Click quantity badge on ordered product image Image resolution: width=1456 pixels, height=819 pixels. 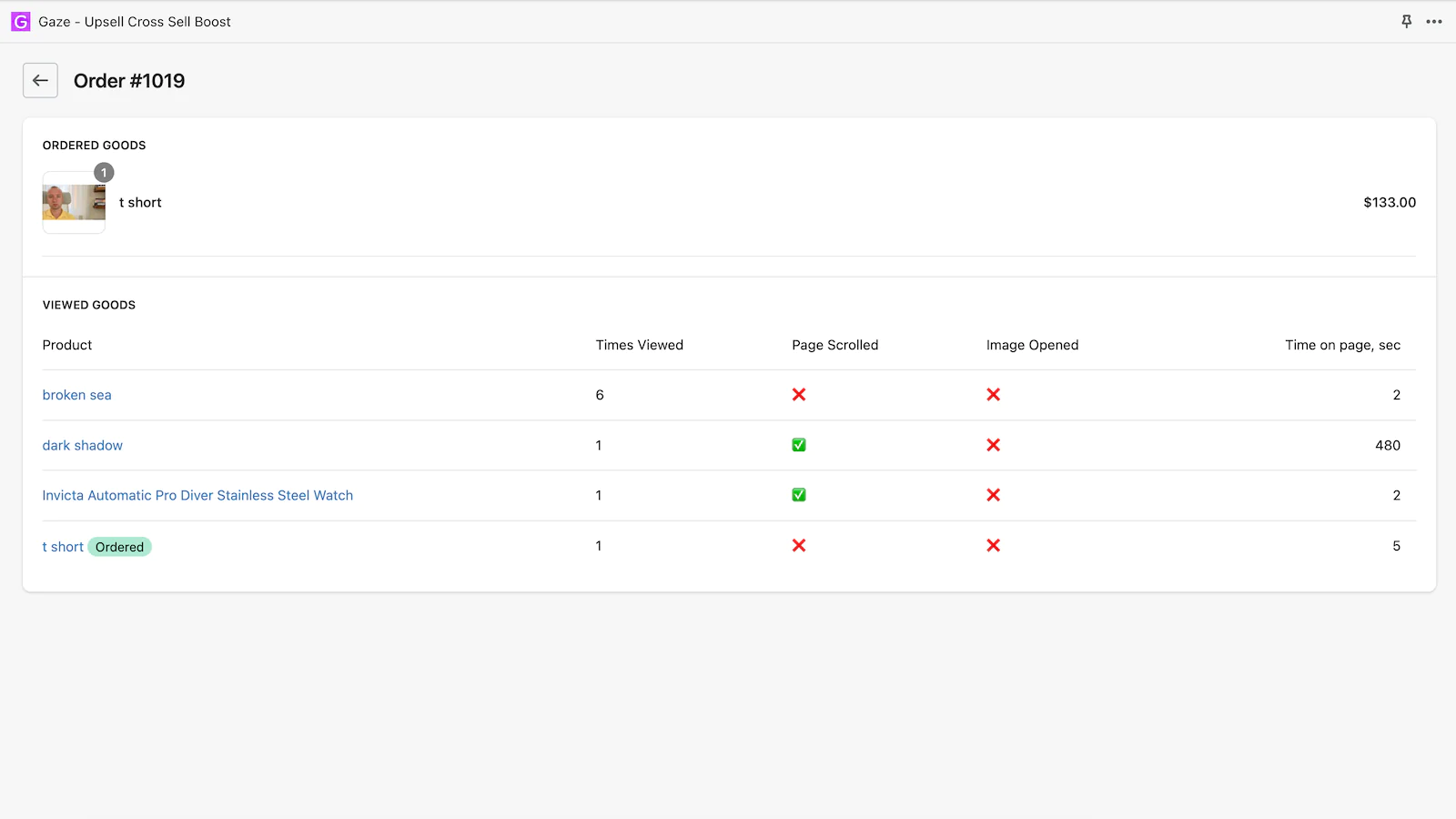click(104, 173)
